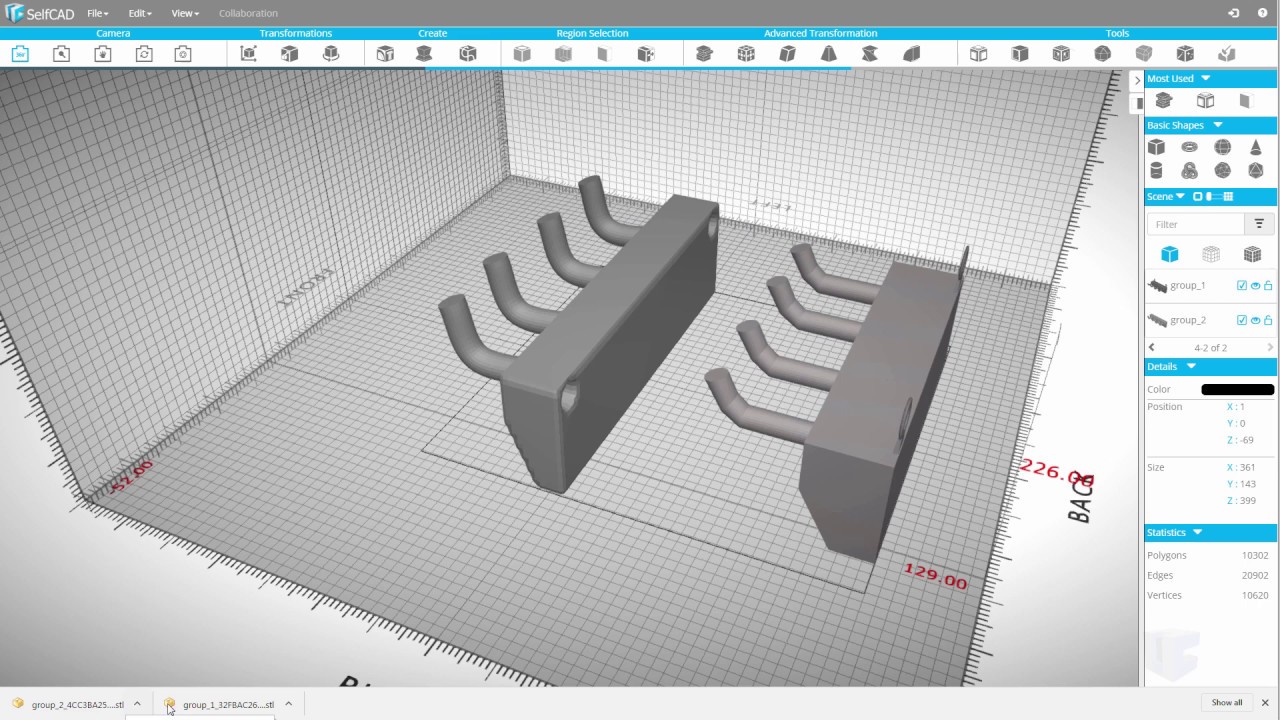Click Show all downloads button
Image resolution: width=1280 pixels, height=720 pixels.
click(1226, 703)
